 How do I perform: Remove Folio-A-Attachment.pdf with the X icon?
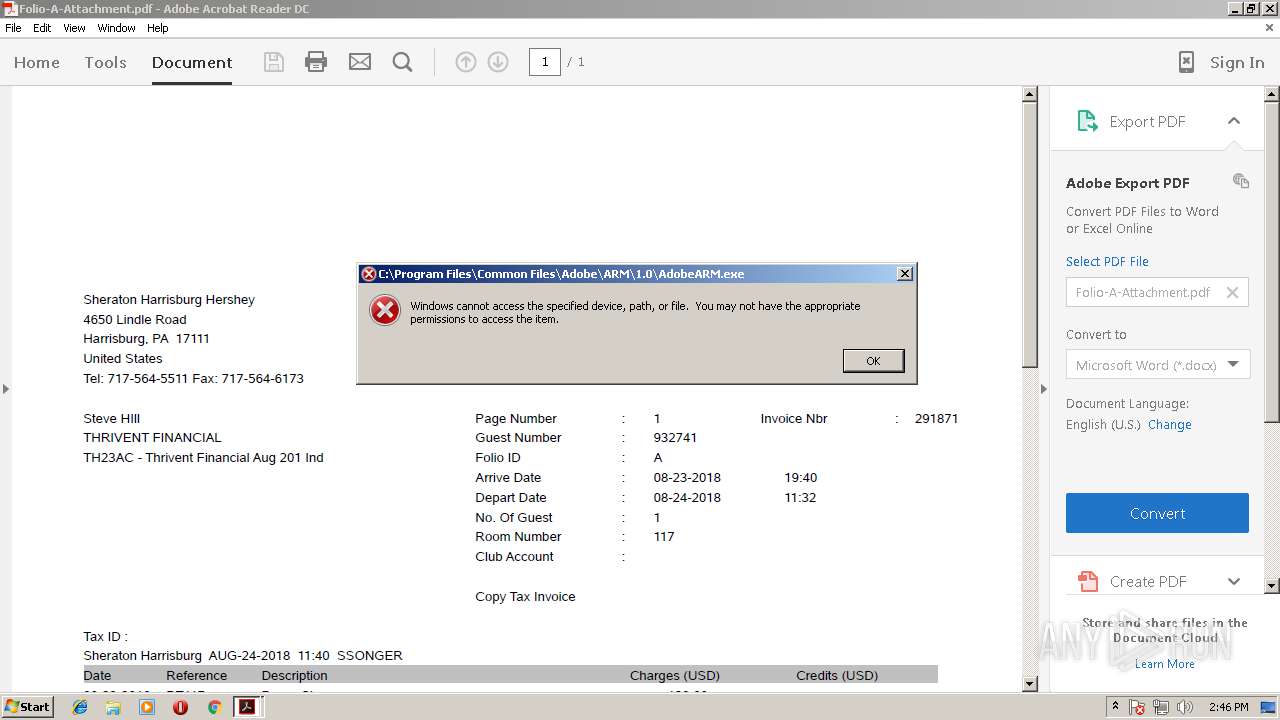1232,292
